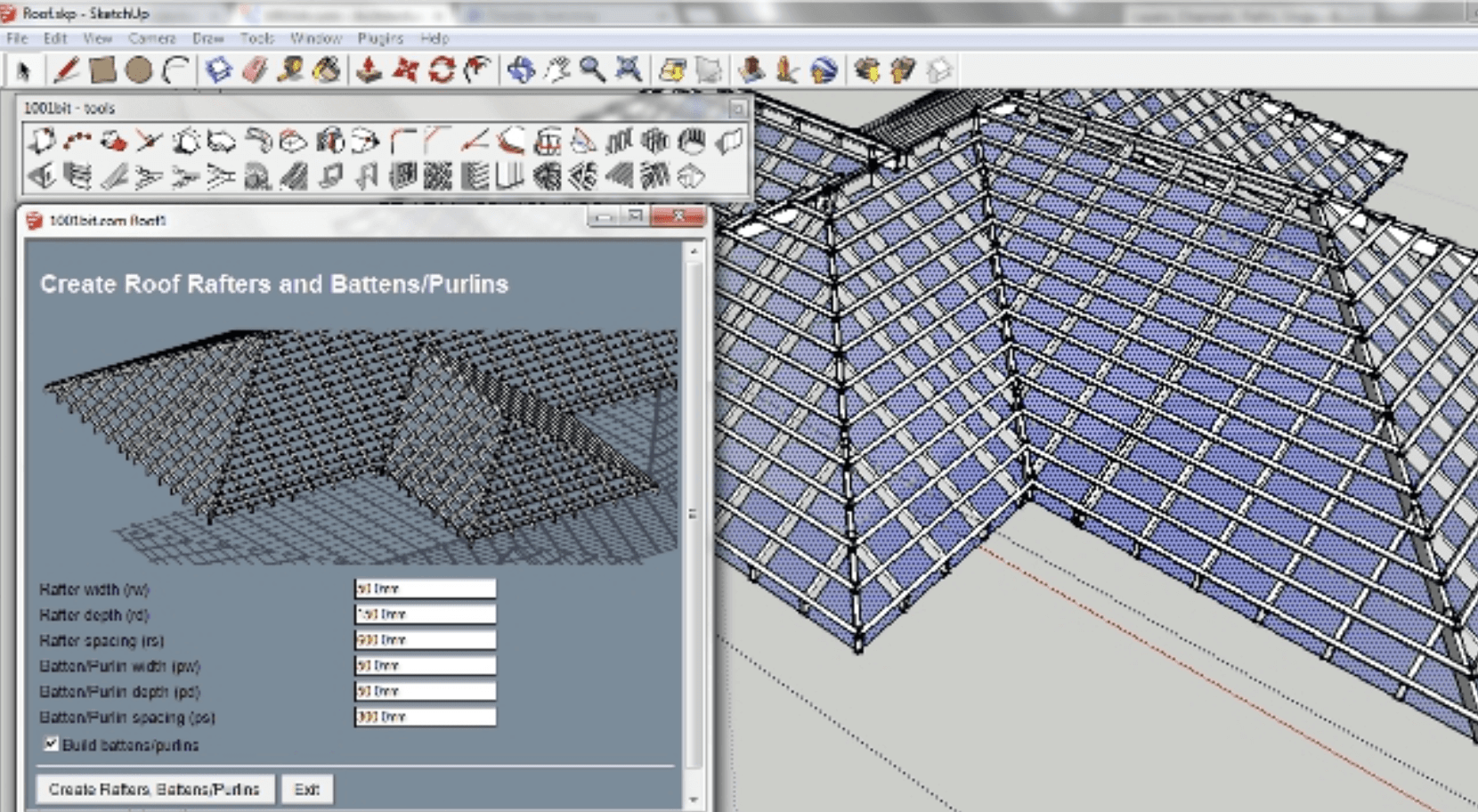
Task: Toggle Build battens/purlins checkbox
Action: point(51,743)
